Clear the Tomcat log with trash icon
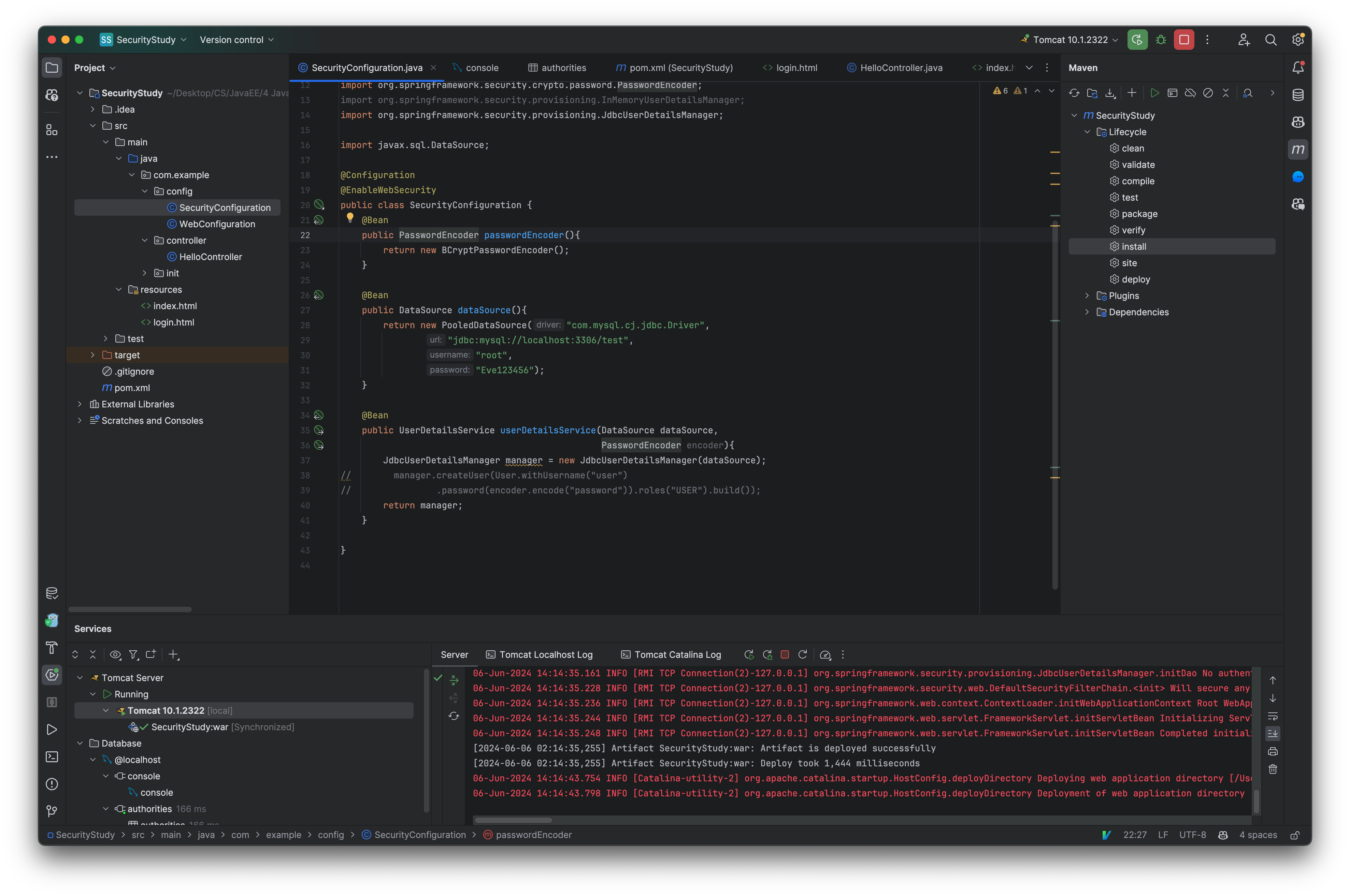Viewport: 1350px width, 896px height. tap(1273, 770)
